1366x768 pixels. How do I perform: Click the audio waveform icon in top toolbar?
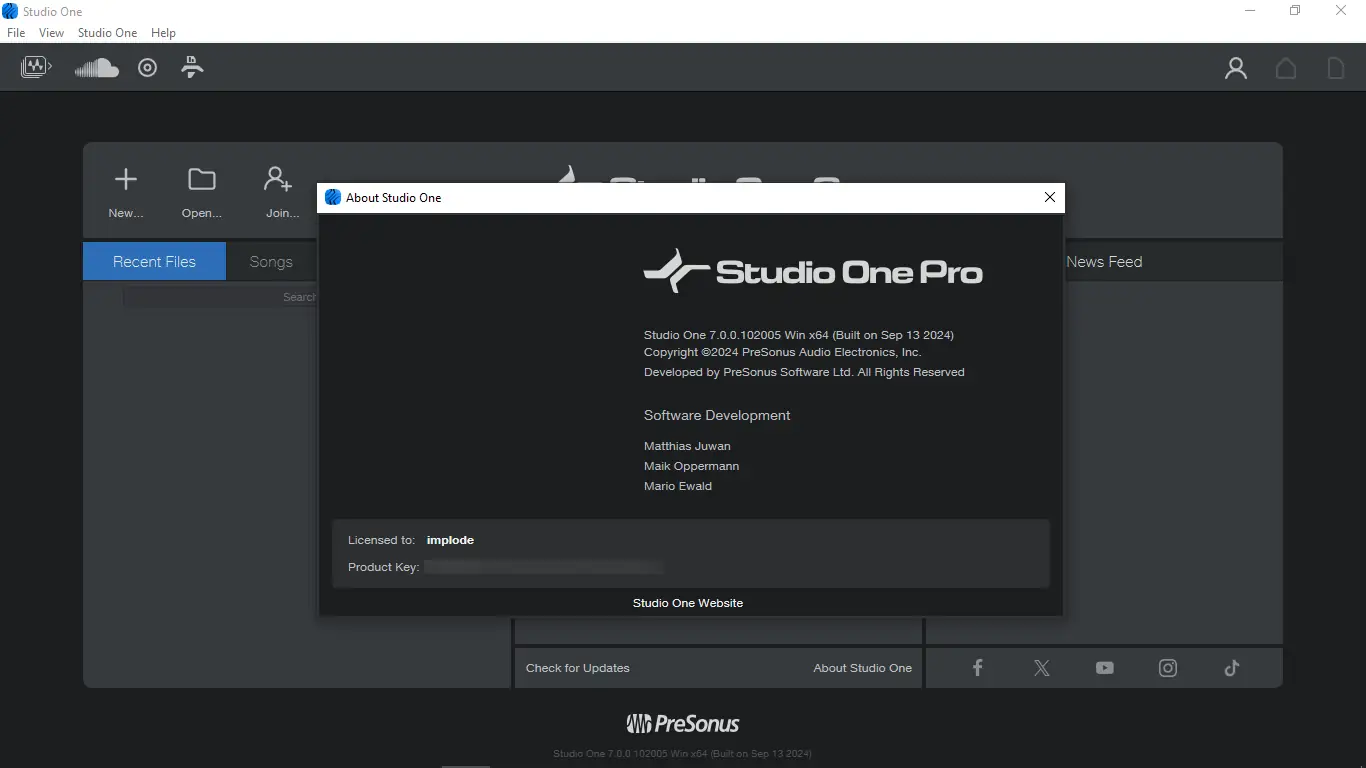pyautogui.click(x=36, y=68)
